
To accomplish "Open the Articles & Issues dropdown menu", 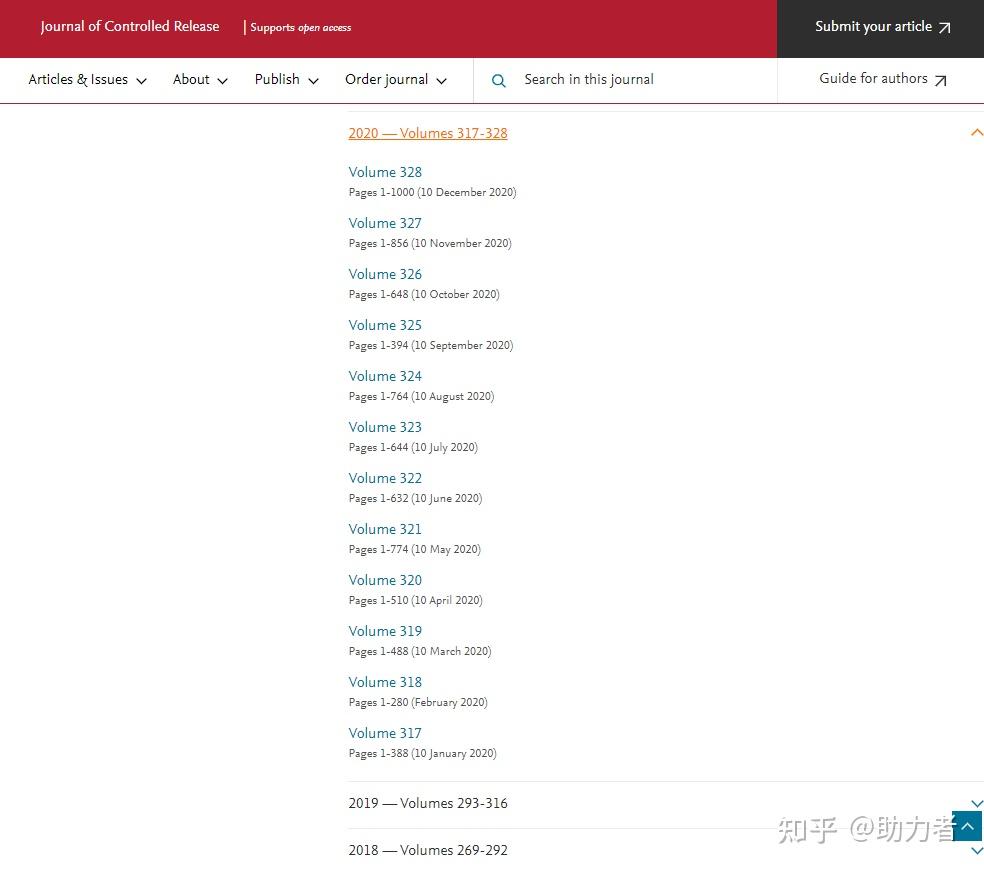I will coord(87,80).
